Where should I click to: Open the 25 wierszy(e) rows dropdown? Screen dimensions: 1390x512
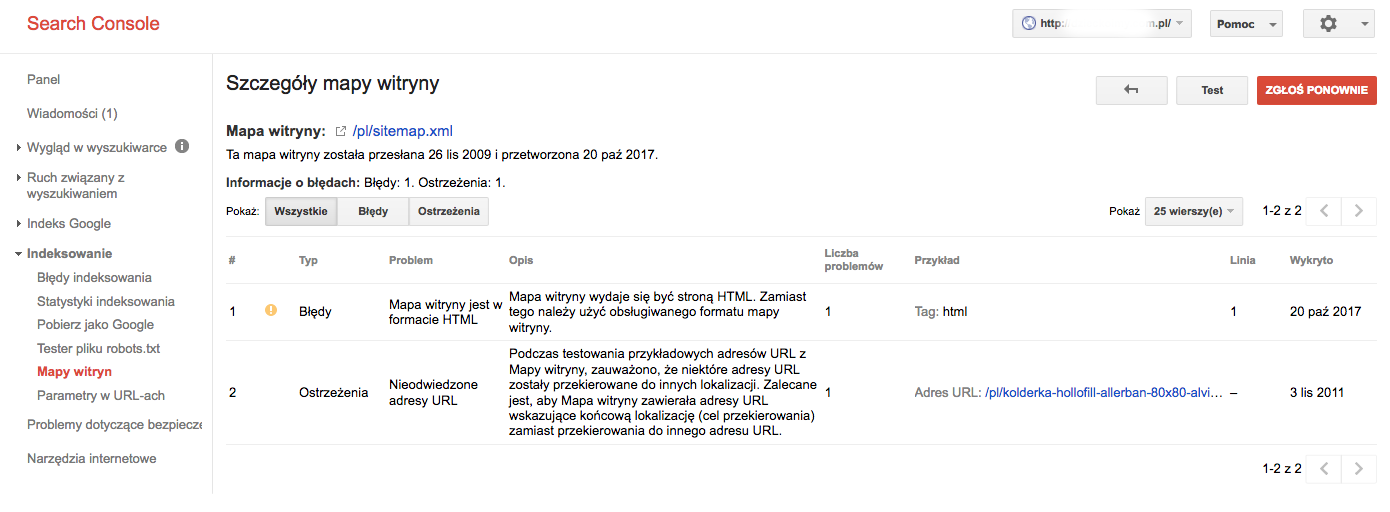click(x=1193, y=211)
